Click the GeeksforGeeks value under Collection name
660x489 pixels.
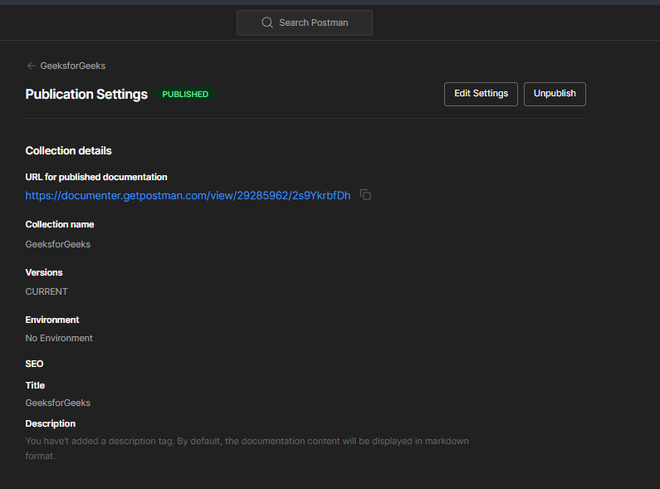[58, 244]
